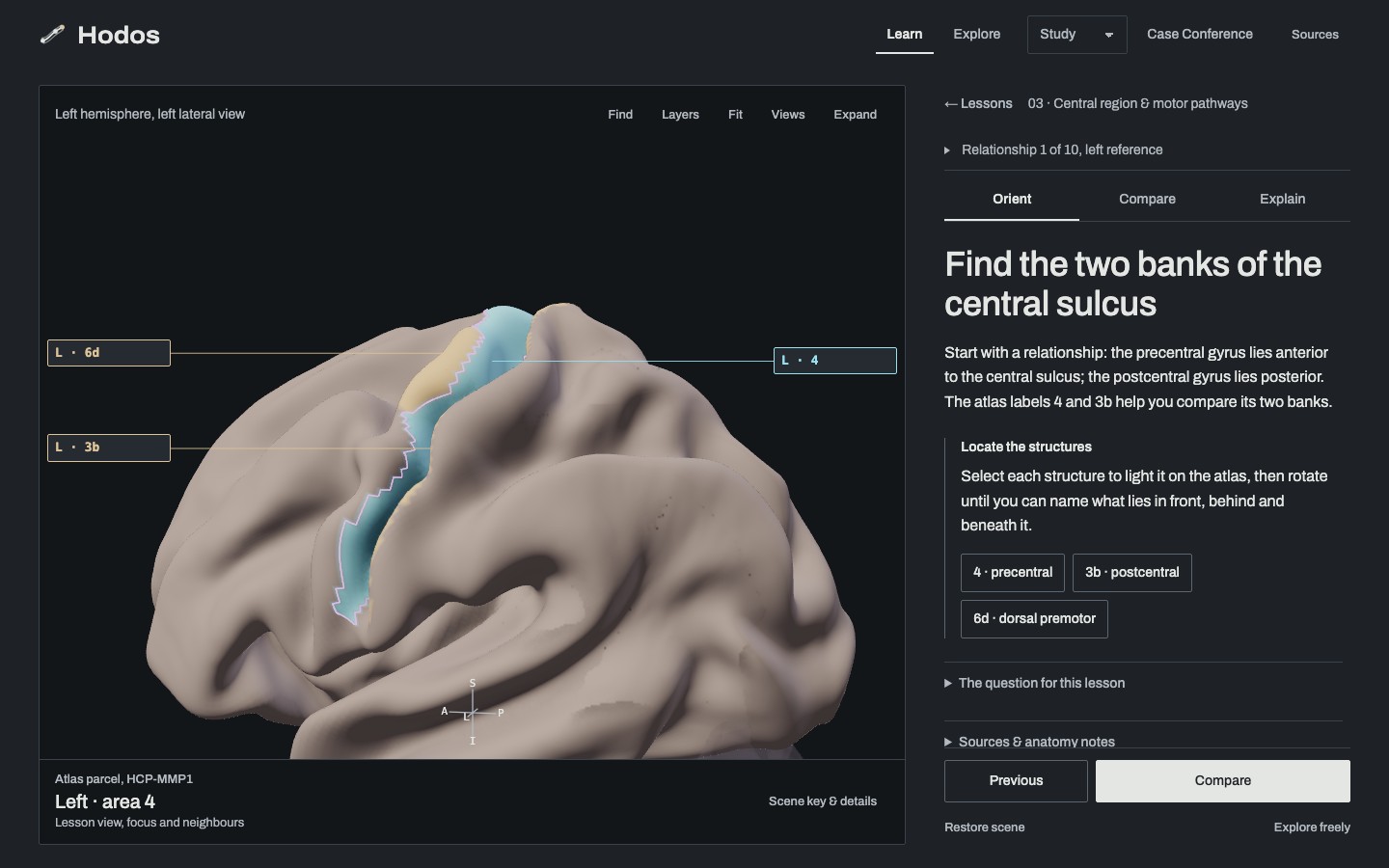Open Scene key & details
The image size is (1389, 868).
click(823, 801)
